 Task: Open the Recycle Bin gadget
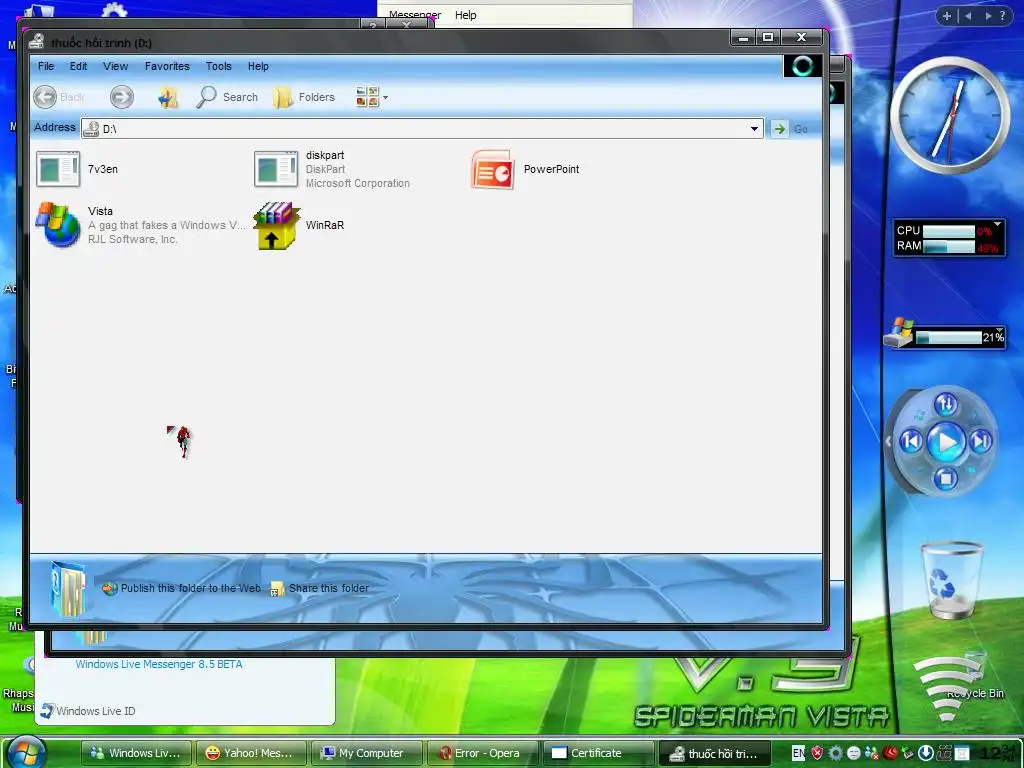click(951, 581)
